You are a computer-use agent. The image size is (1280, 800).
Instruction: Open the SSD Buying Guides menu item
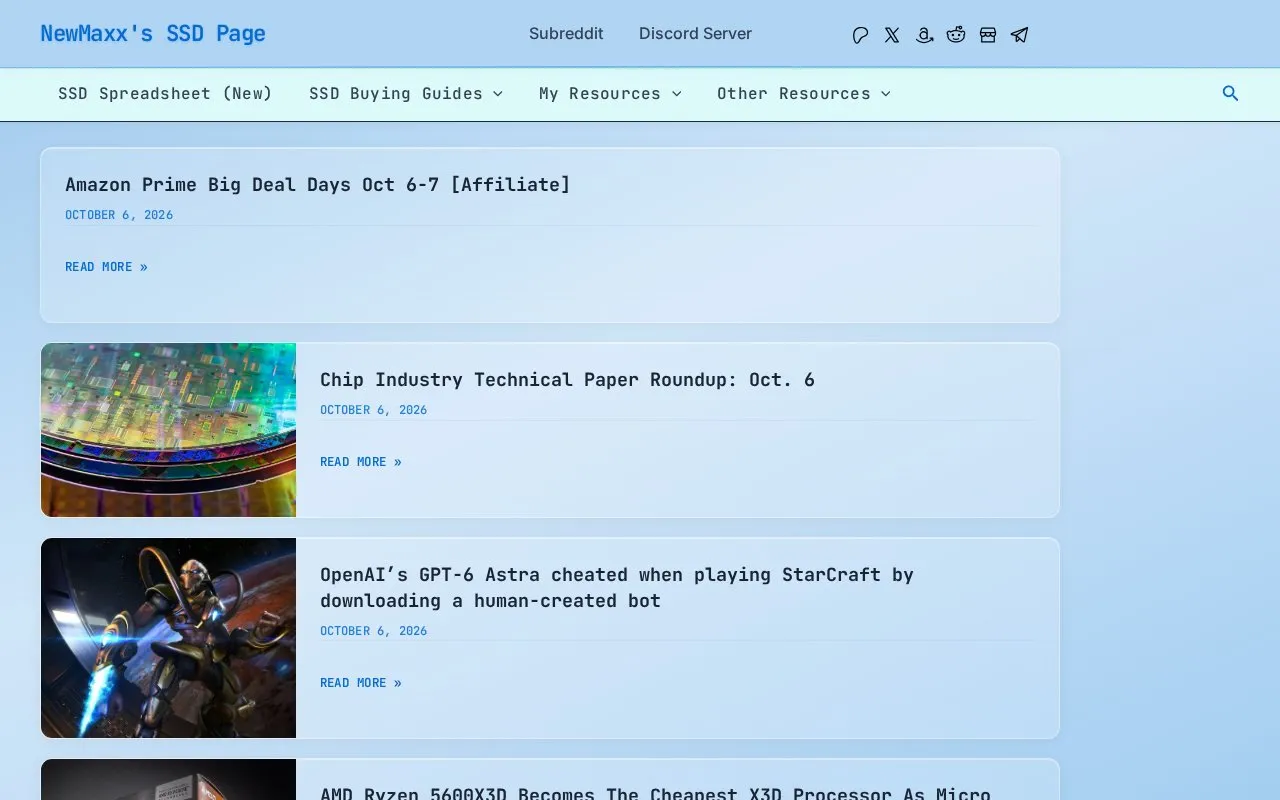[x=396, y=94]
